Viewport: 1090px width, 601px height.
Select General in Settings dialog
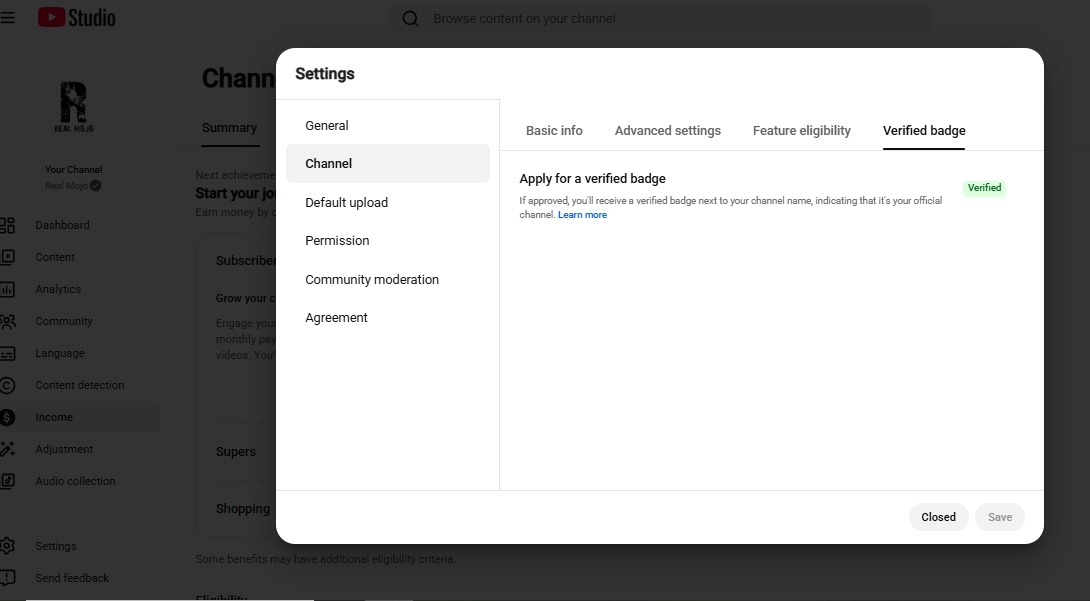(x=388, y=126)
